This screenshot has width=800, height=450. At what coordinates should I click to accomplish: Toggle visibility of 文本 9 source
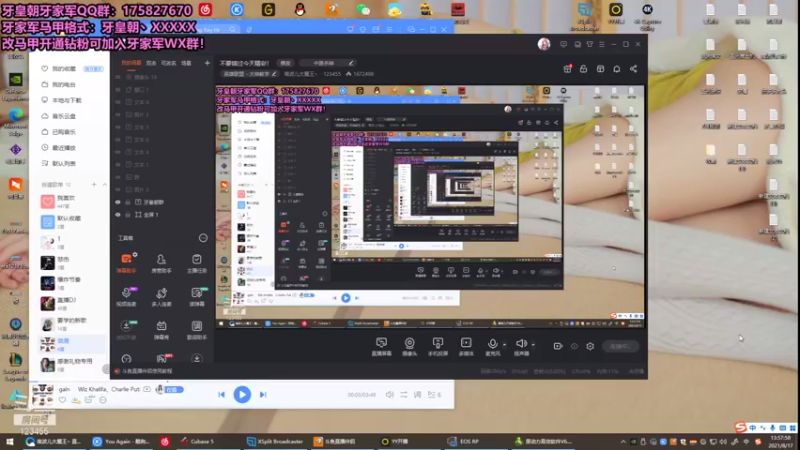tap(118, 102)
